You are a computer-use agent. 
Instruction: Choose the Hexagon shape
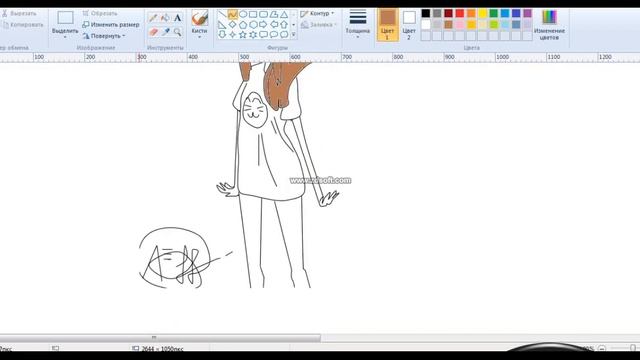click(253, 24)
